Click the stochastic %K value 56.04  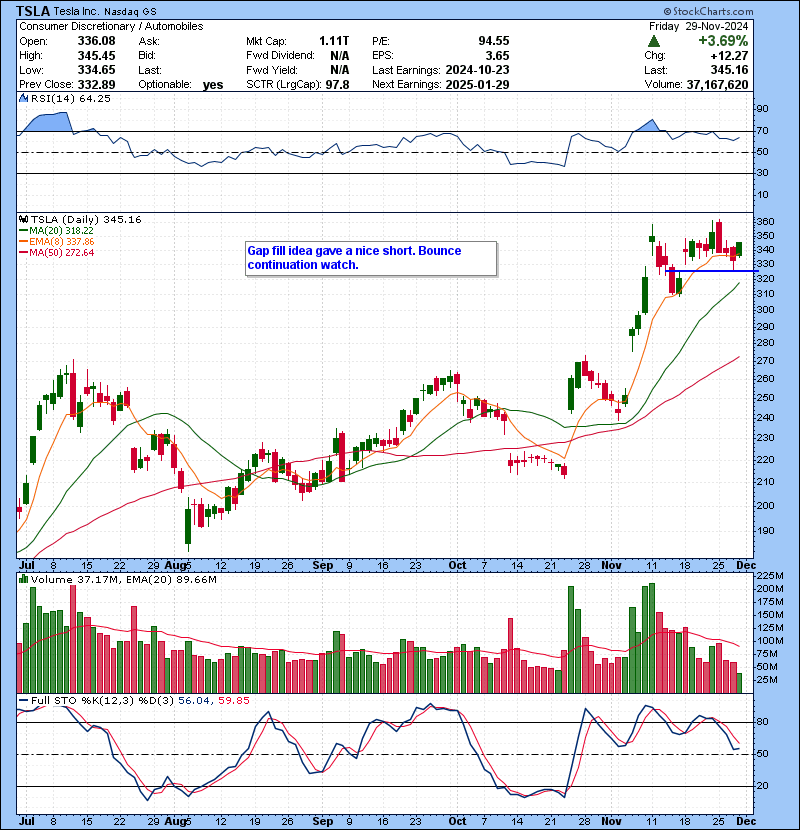click(194, 700)
